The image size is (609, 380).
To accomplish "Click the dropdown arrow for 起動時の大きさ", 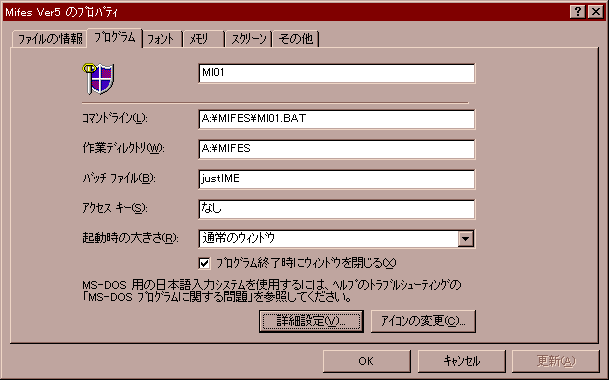I will click(x=465, y=239).
